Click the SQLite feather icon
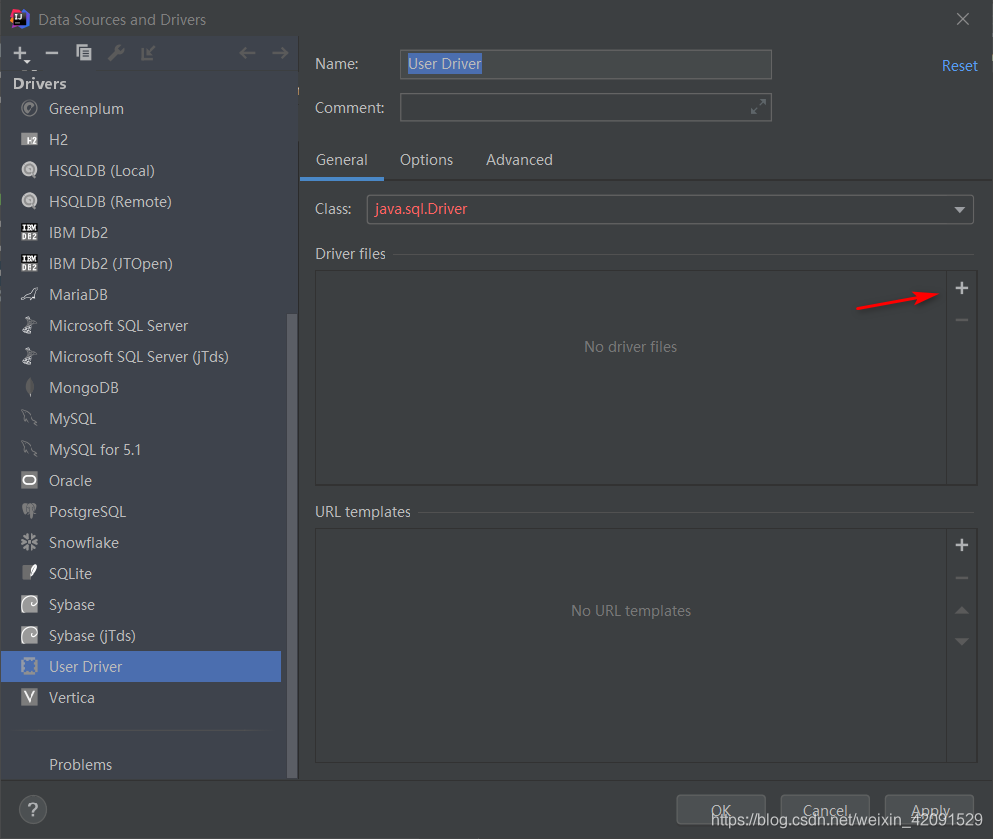 tap(29, 574)
